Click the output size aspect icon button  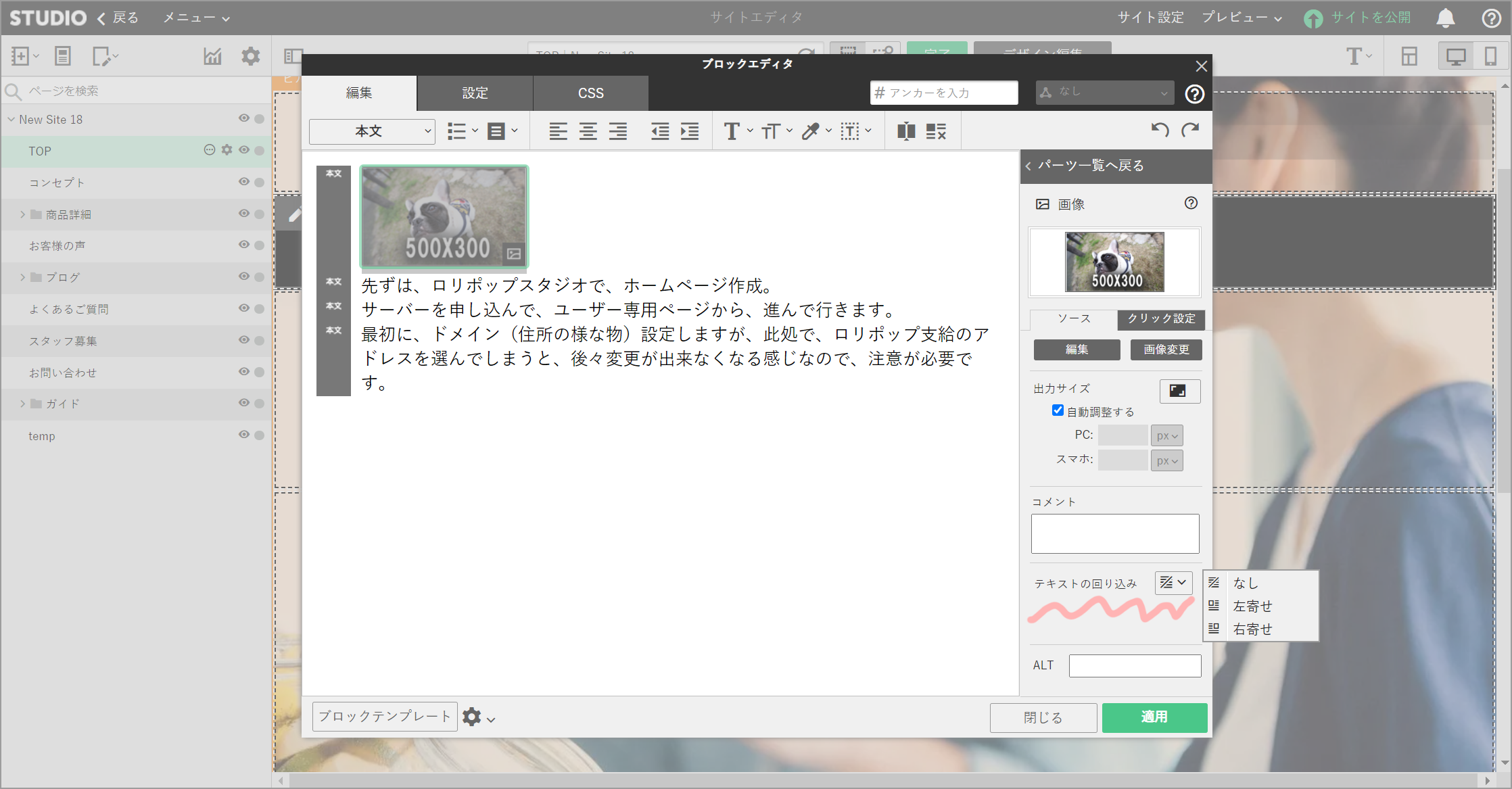pos(1179,391)
